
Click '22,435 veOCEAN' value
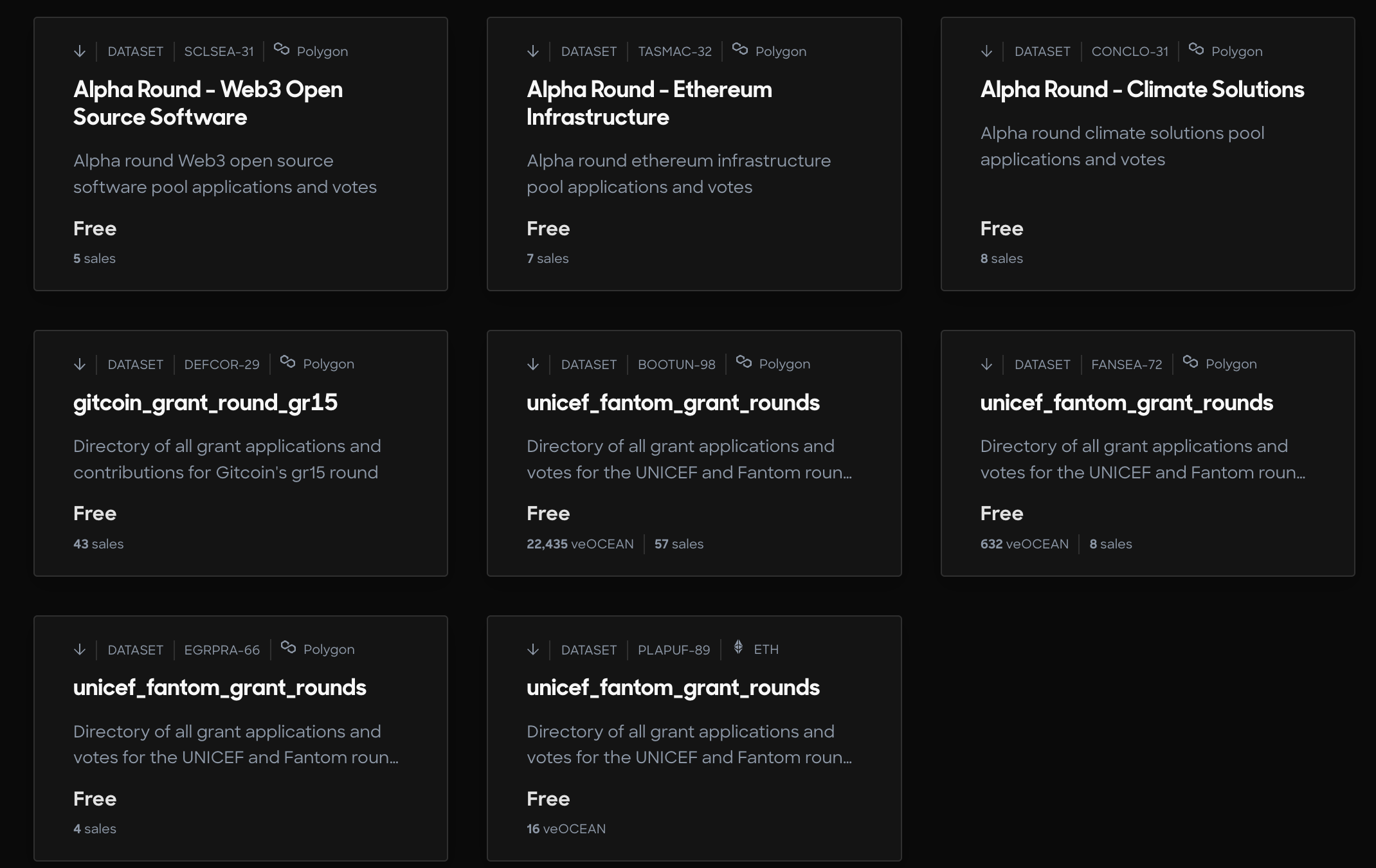pos(580,544)
